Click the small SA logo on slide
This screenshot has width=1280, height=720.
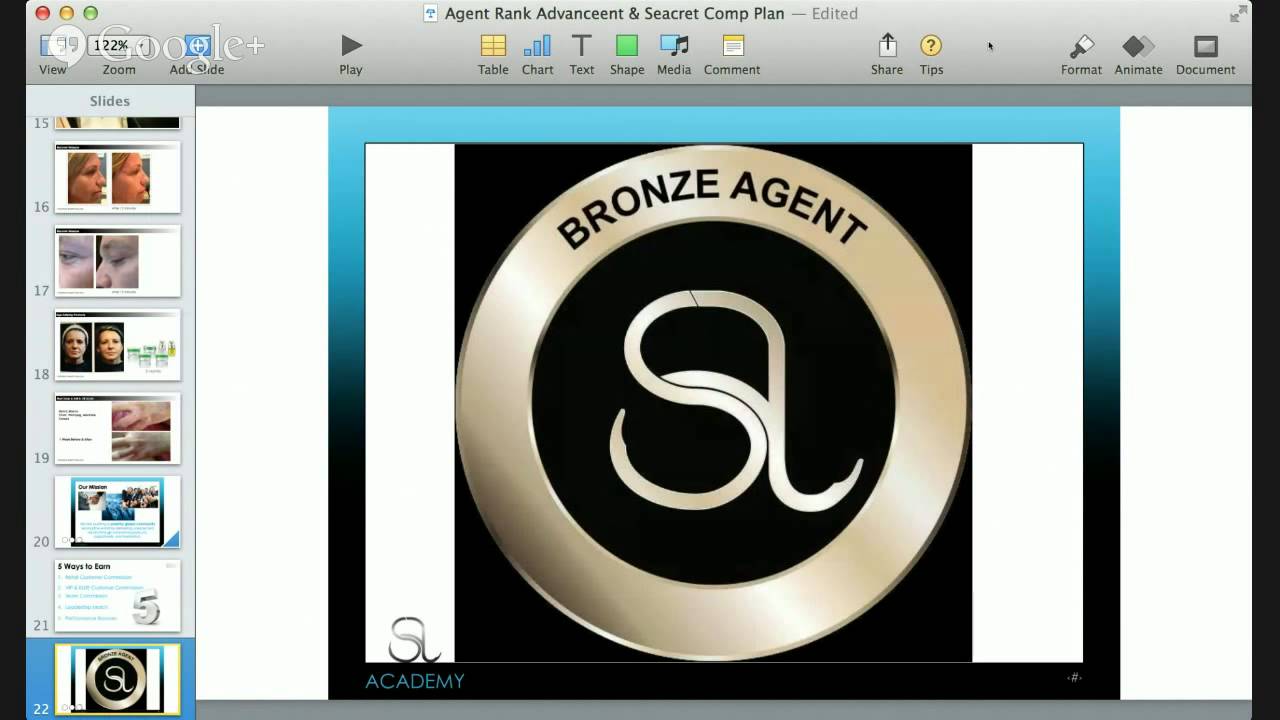414,639
